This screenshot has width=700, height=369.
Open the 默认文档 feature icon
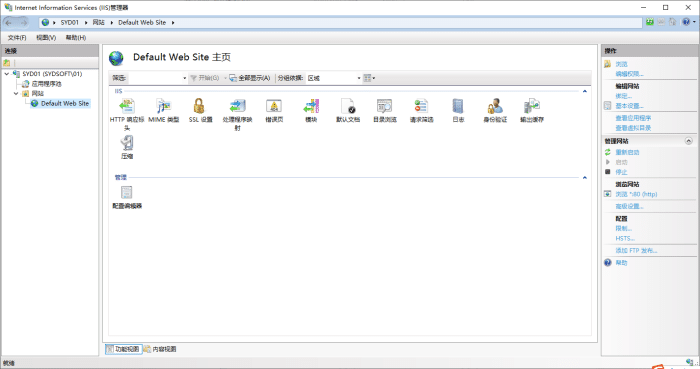coord(348,111)
